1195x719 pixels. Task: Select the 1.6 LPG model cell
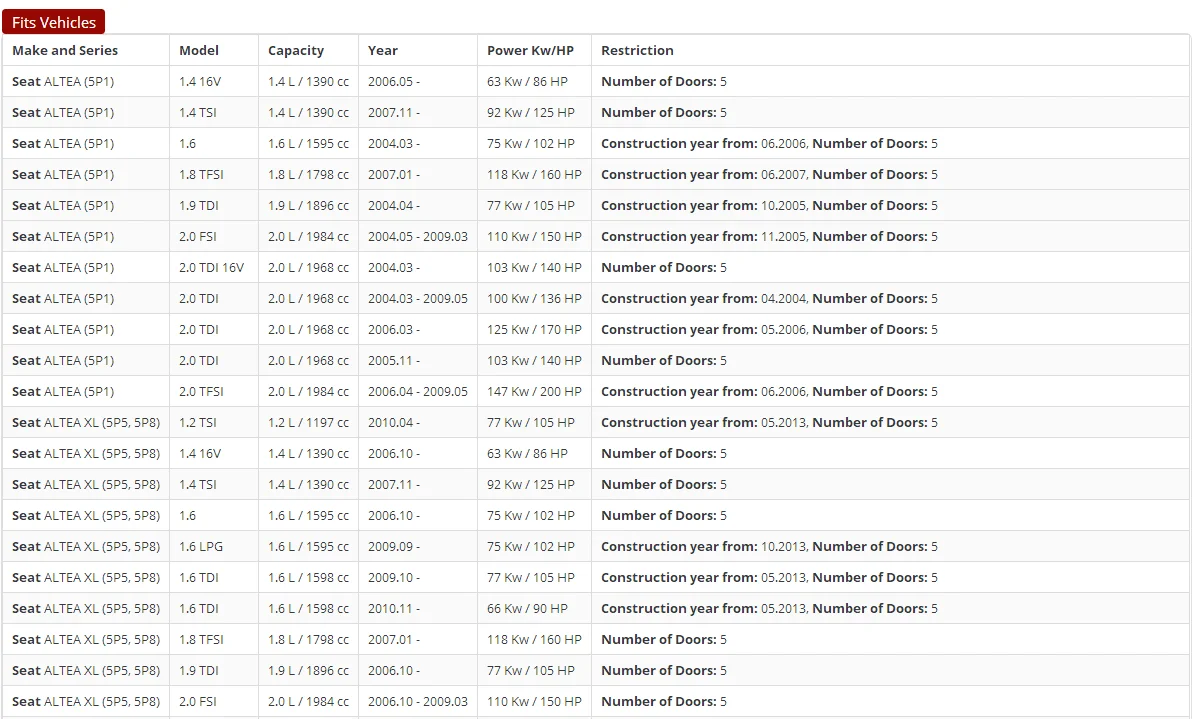[x=201, y=547]
